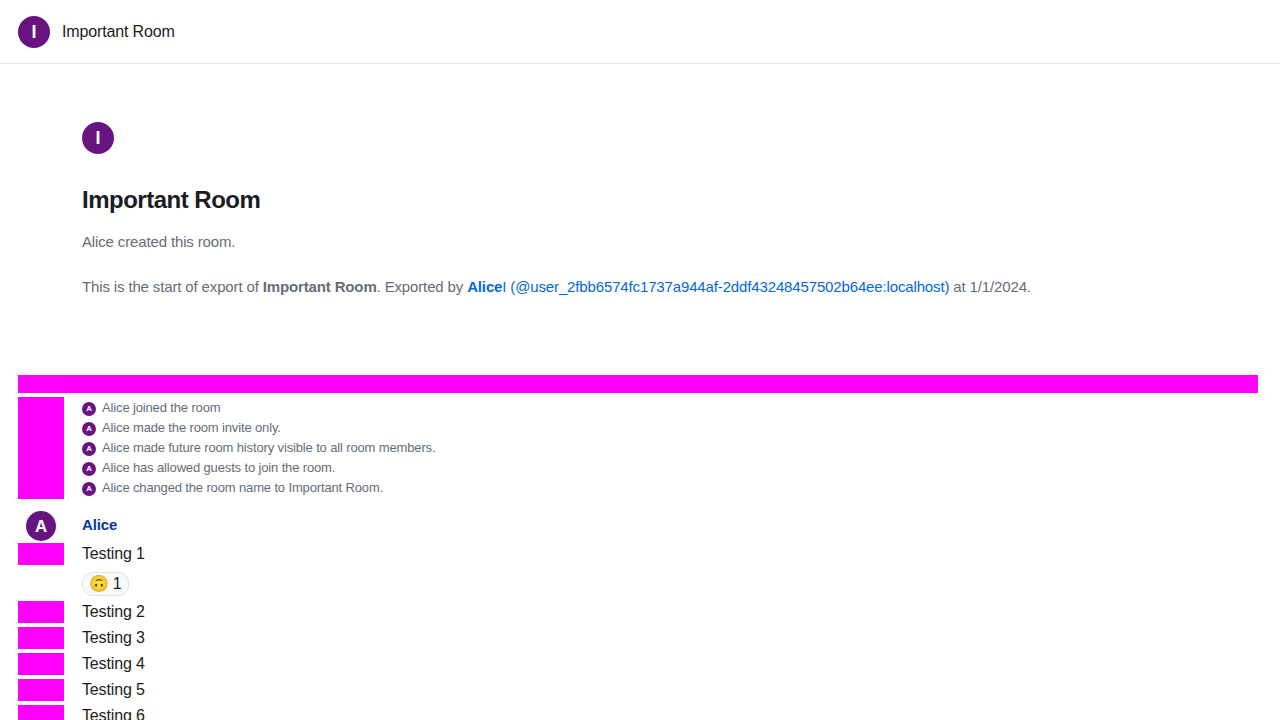
Task: Click the large Important Room heading
Action: point(171,200)
